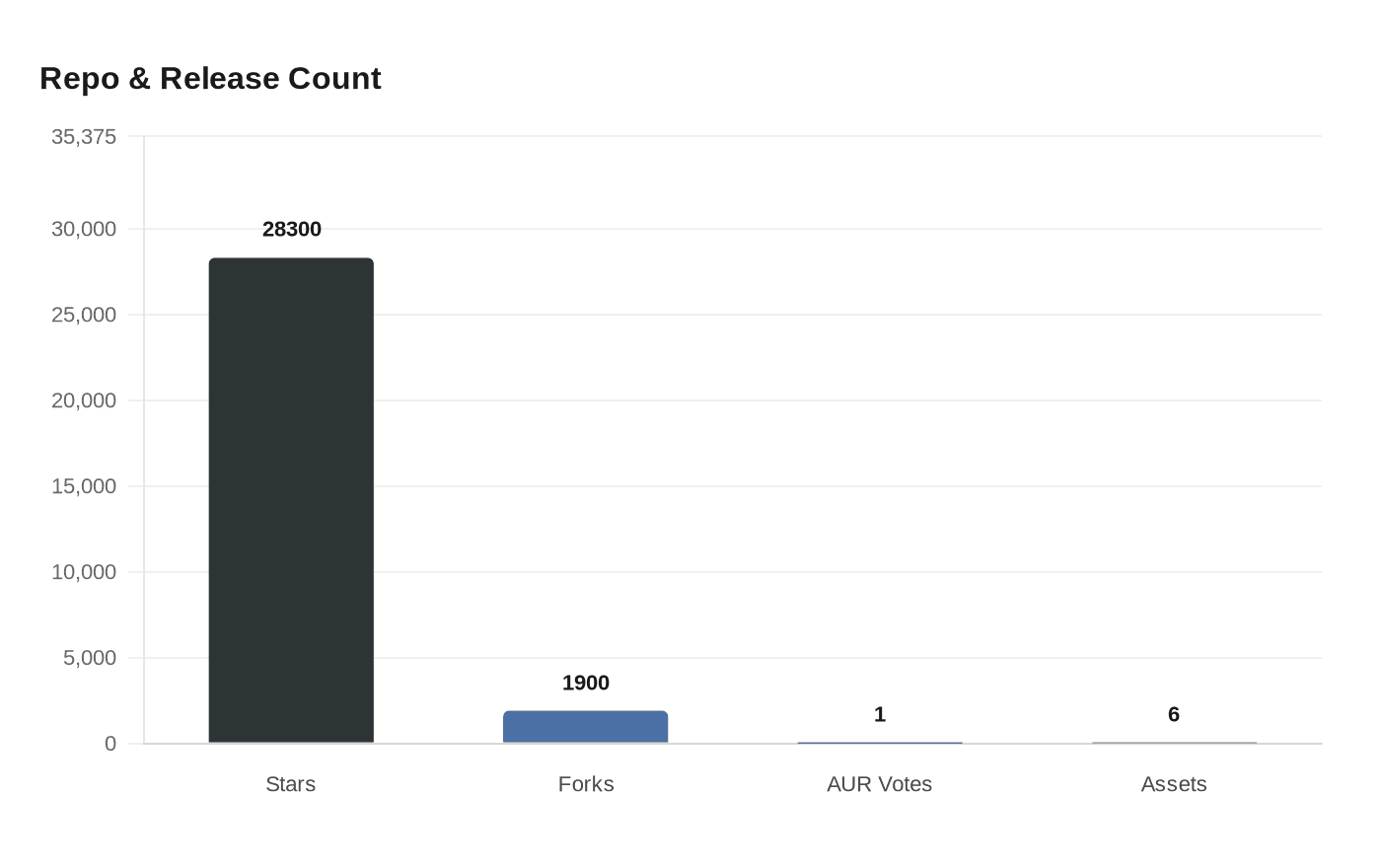1381x868 pixels.
Task: Click the Forks x-axis label
Action: click(586, 784)
